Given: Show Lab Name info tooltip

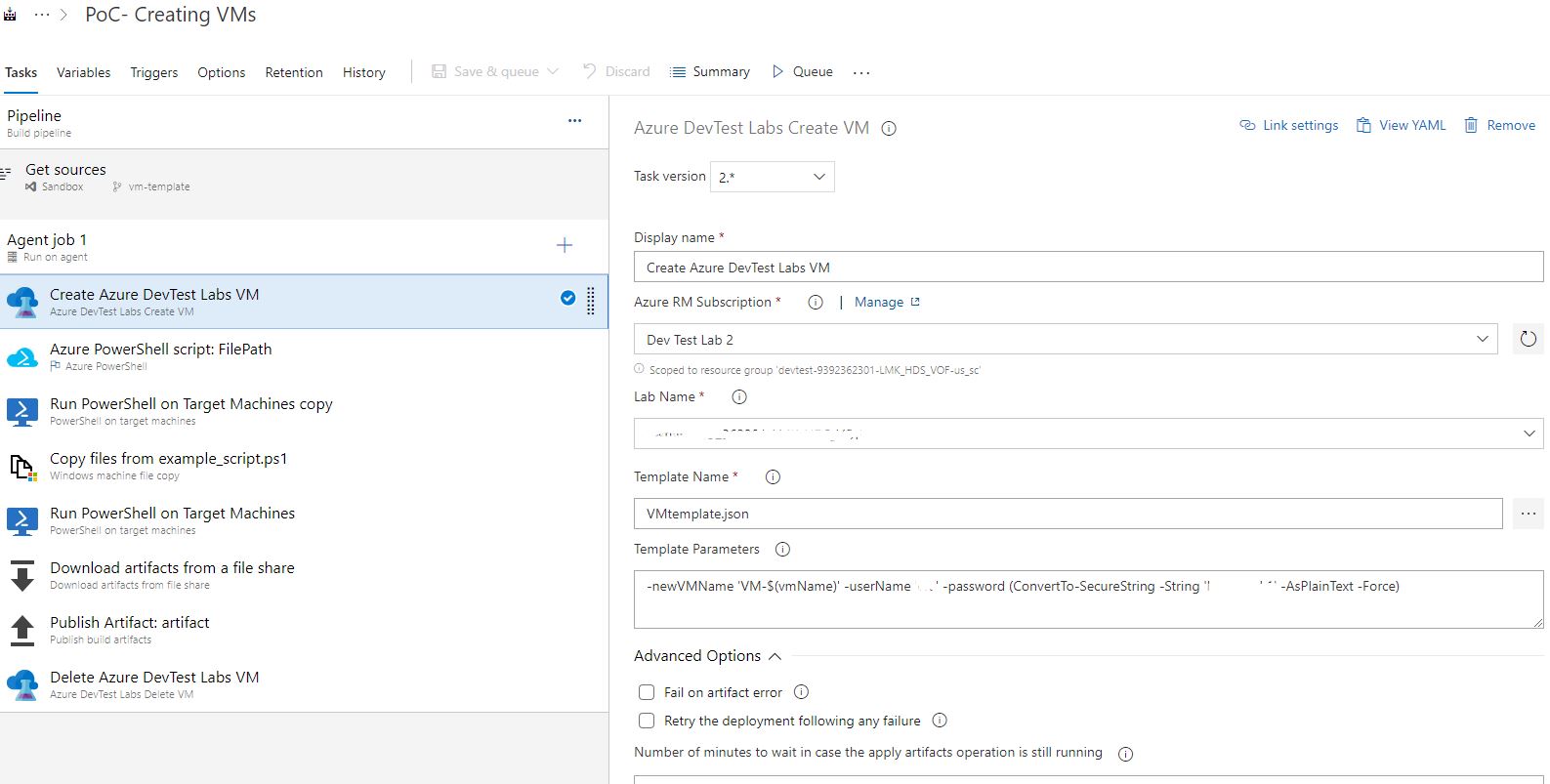Looking at the screenshot, I should pos(739,397).
